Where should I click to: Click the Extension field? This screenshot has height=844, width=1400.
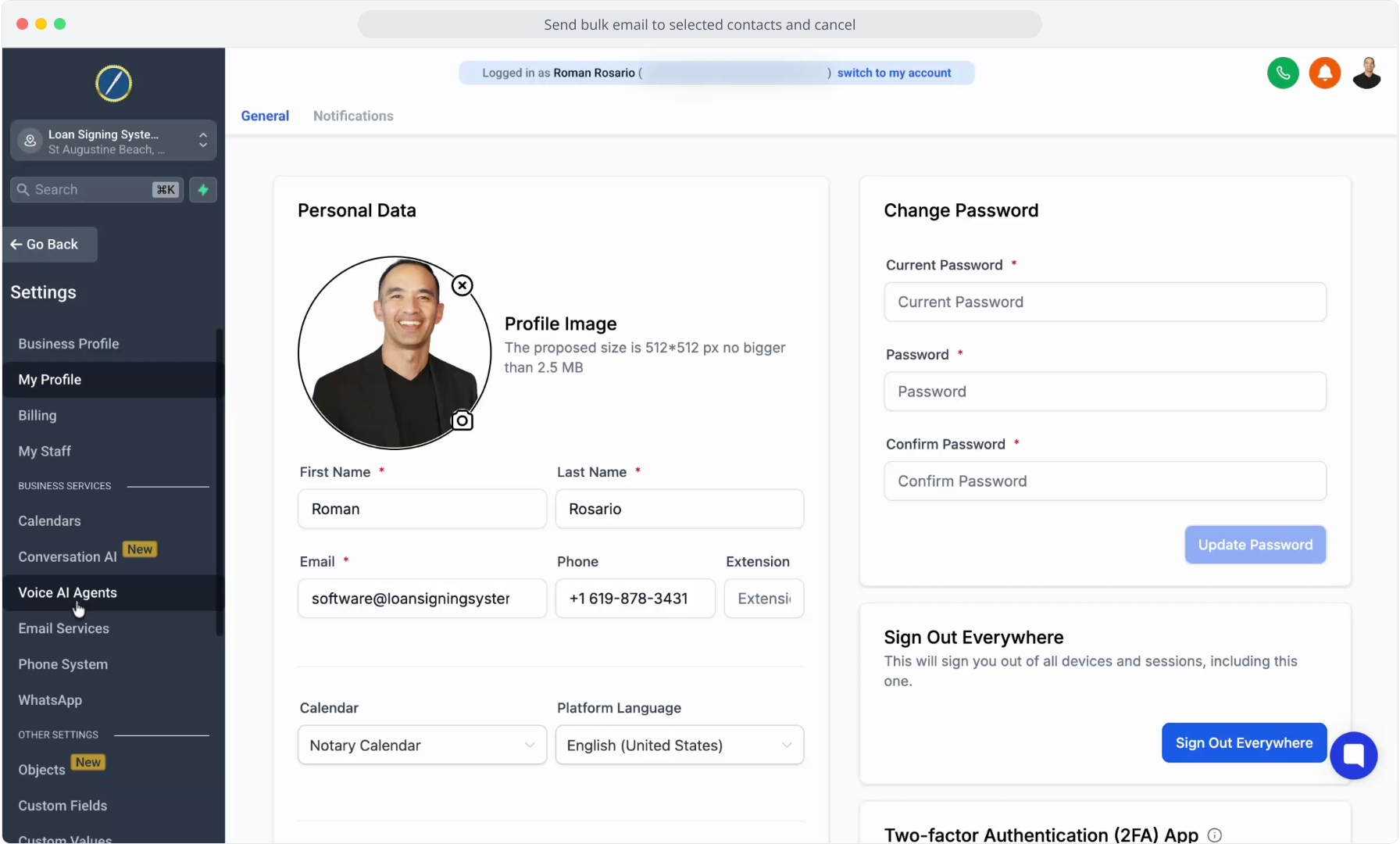tap(764, 599)
